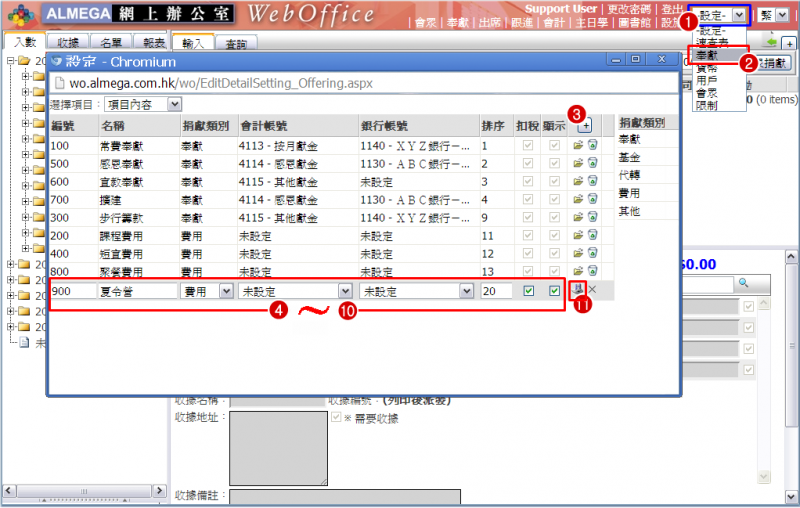This screenshot has height=508, width=800.
Task: Open the 圖書館 module link
Action: [634, 22]
